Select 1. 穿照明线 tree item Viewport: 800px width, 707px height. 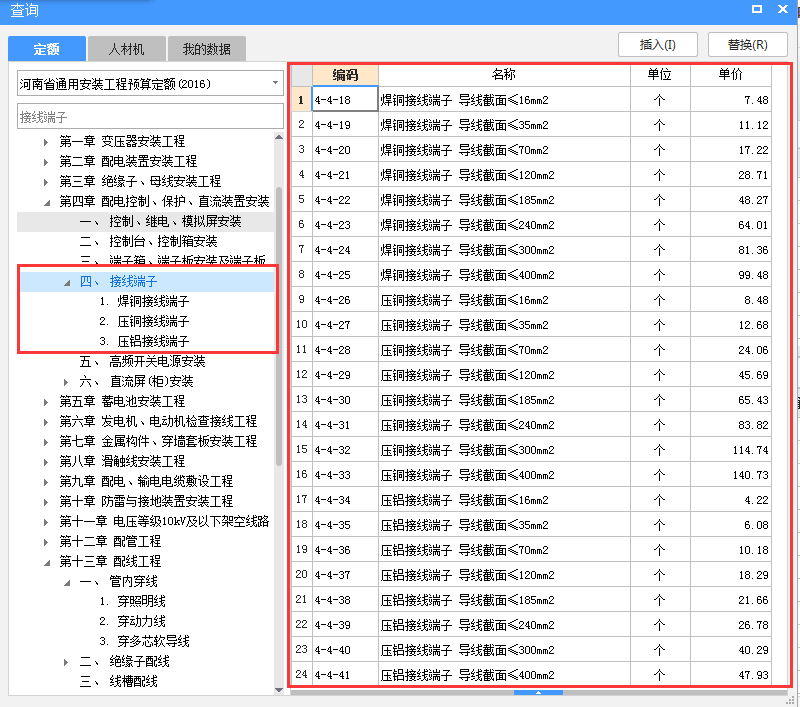point(133,601)
